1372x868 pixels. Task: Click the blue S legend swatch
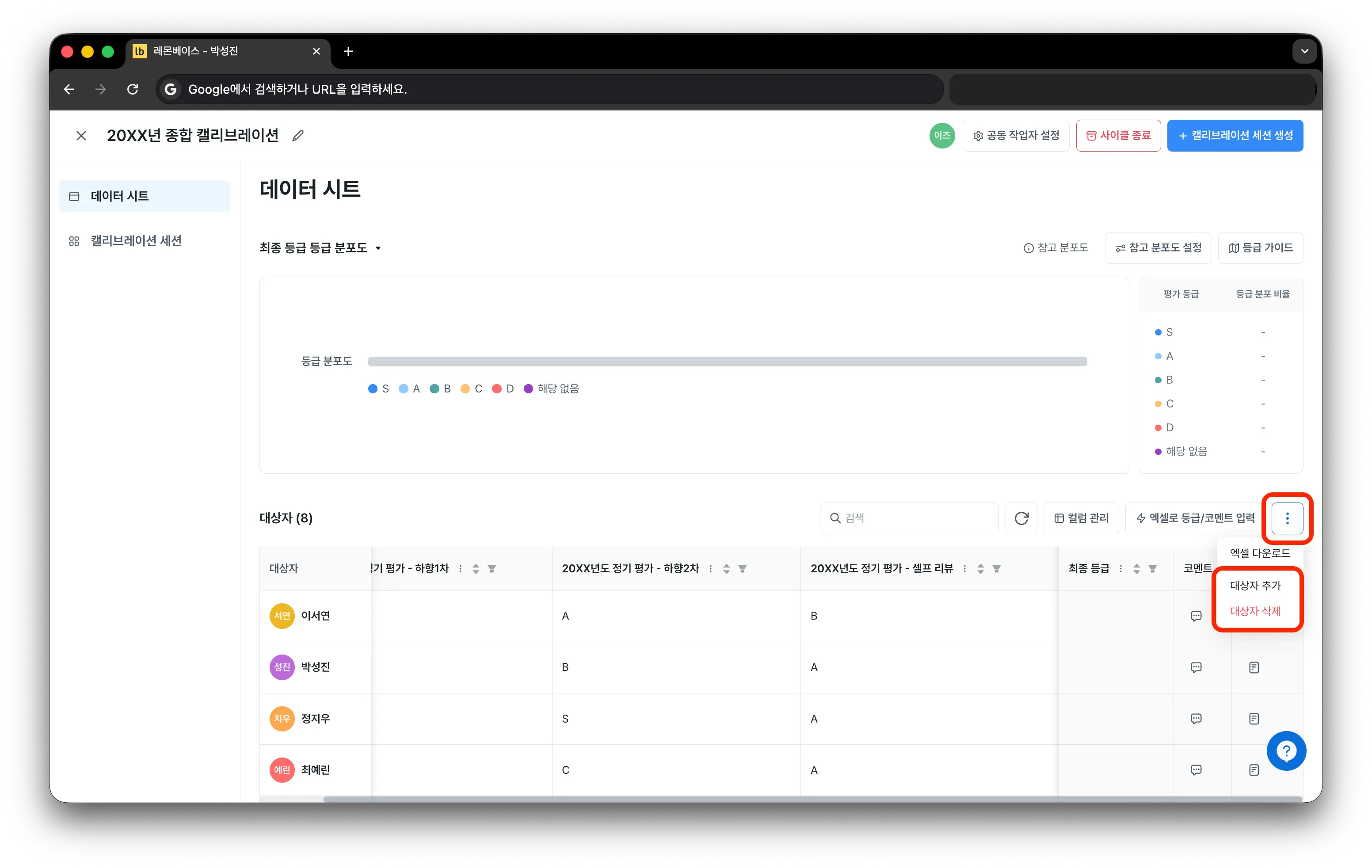point(373,388)
